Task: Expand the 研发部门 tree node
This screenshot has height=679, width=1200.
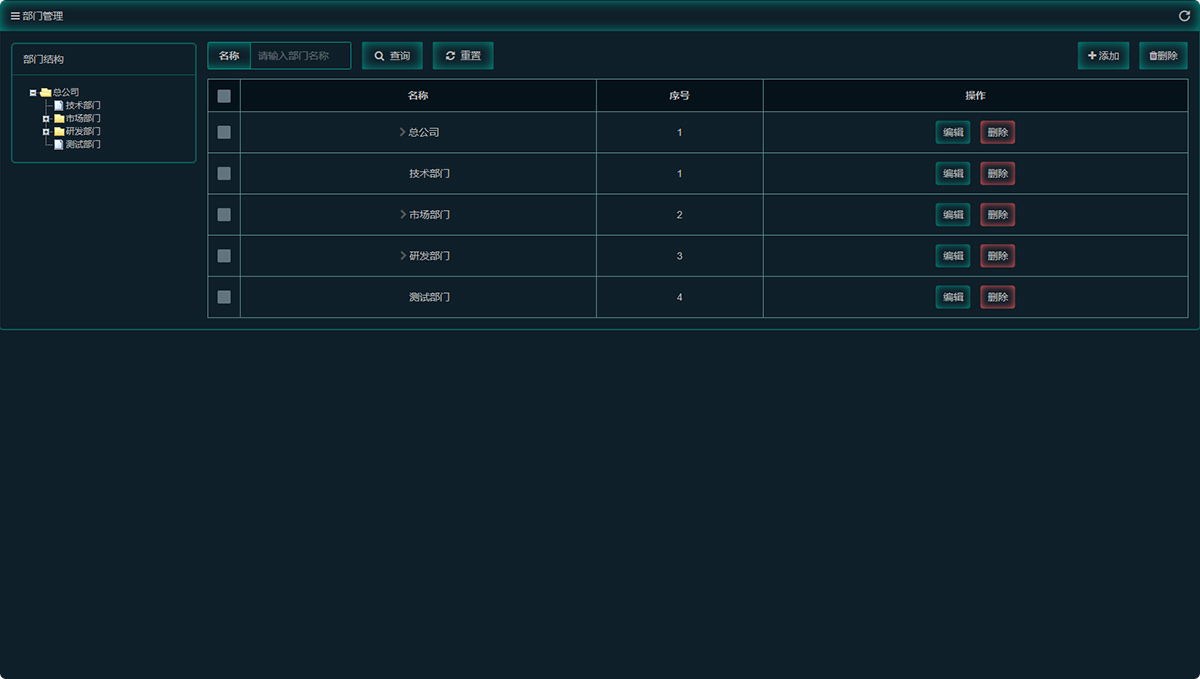Action: point(46,131)
